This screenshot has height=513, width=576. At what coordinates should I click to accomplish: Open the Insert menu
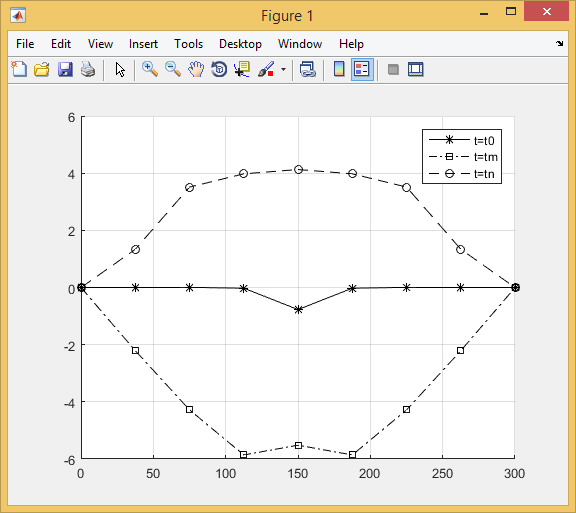click(143, 44)
